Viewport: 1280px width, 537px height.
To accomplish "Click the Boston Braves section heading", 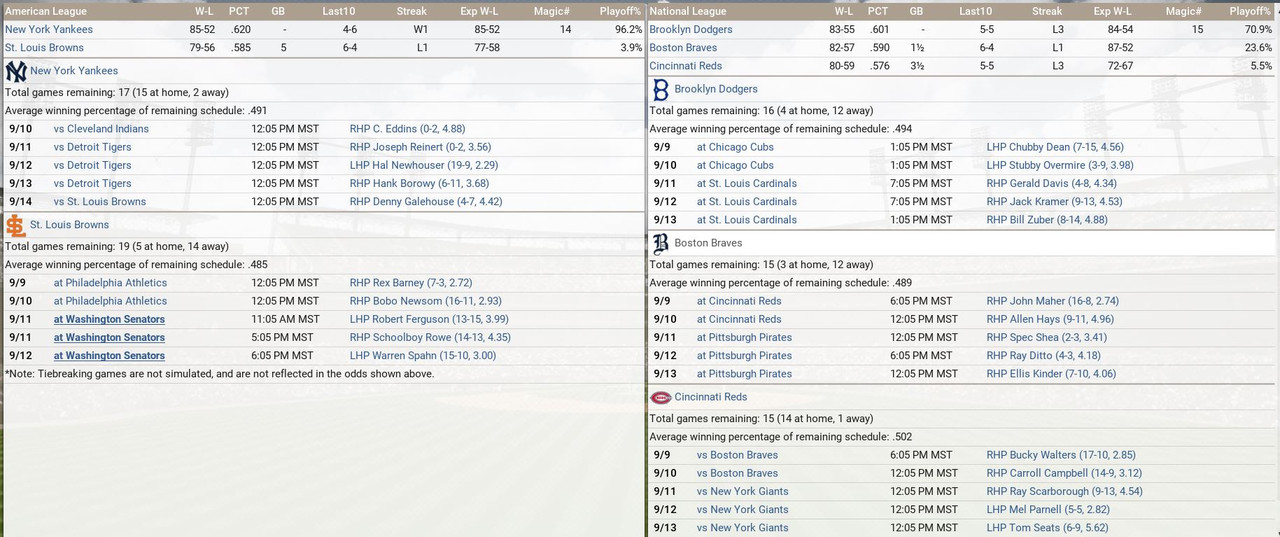I will [709, 243].
